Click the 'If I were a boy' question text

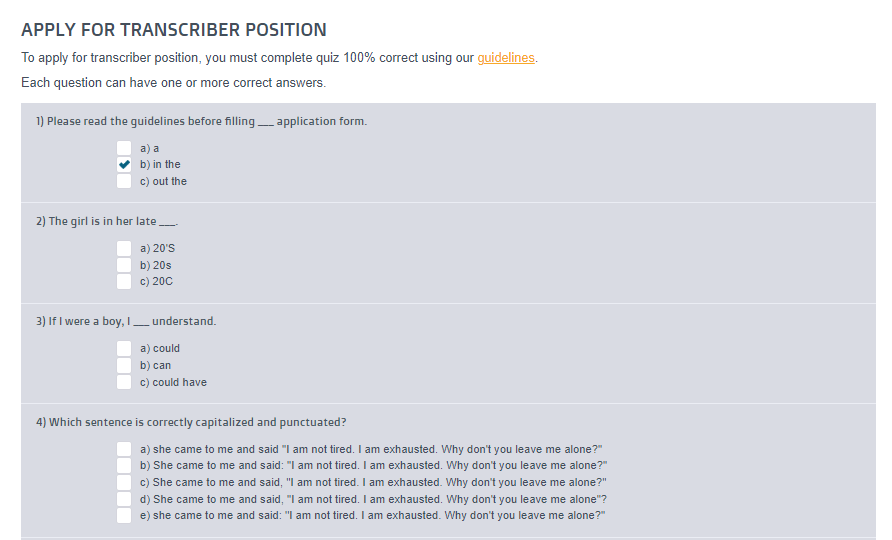coord(125,321)
